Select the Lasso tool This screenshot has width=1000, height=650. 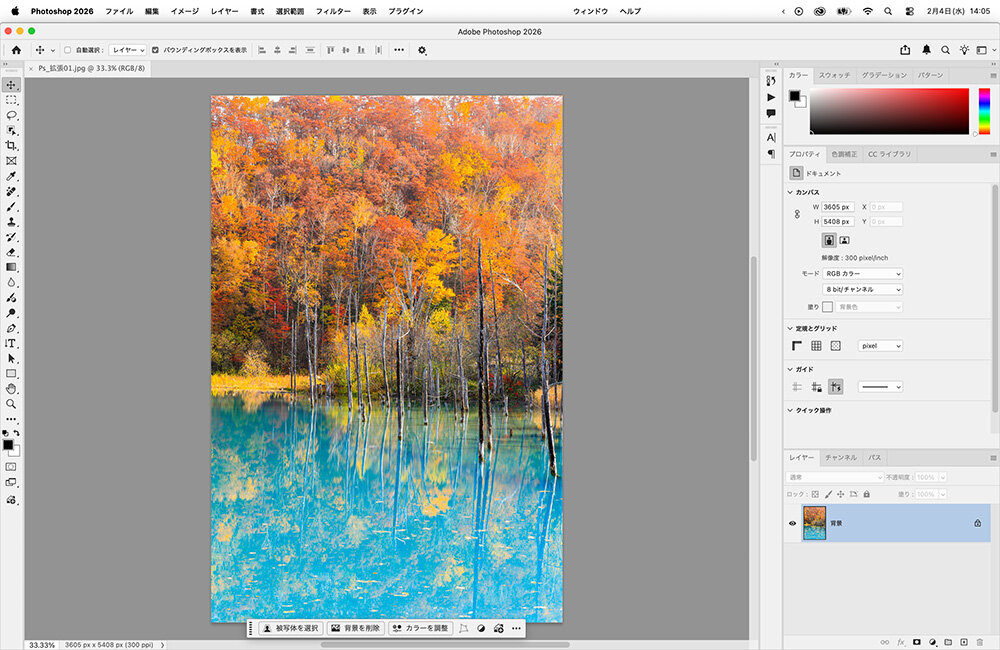pos(12,115)
